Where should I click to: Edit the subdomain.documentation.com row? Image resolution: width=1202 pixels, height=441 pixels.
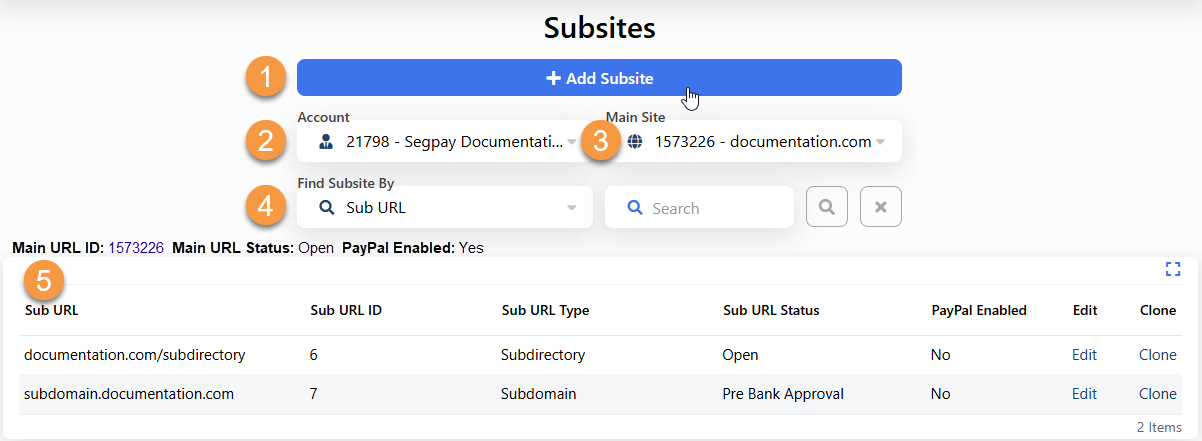1084,394
